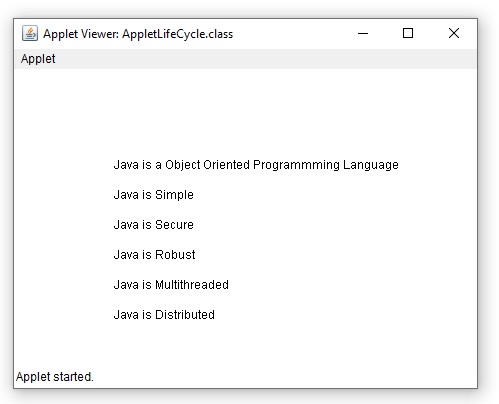Click the 'Applet started.' status message
Screen dimensions: 499x404
(55, 377)
